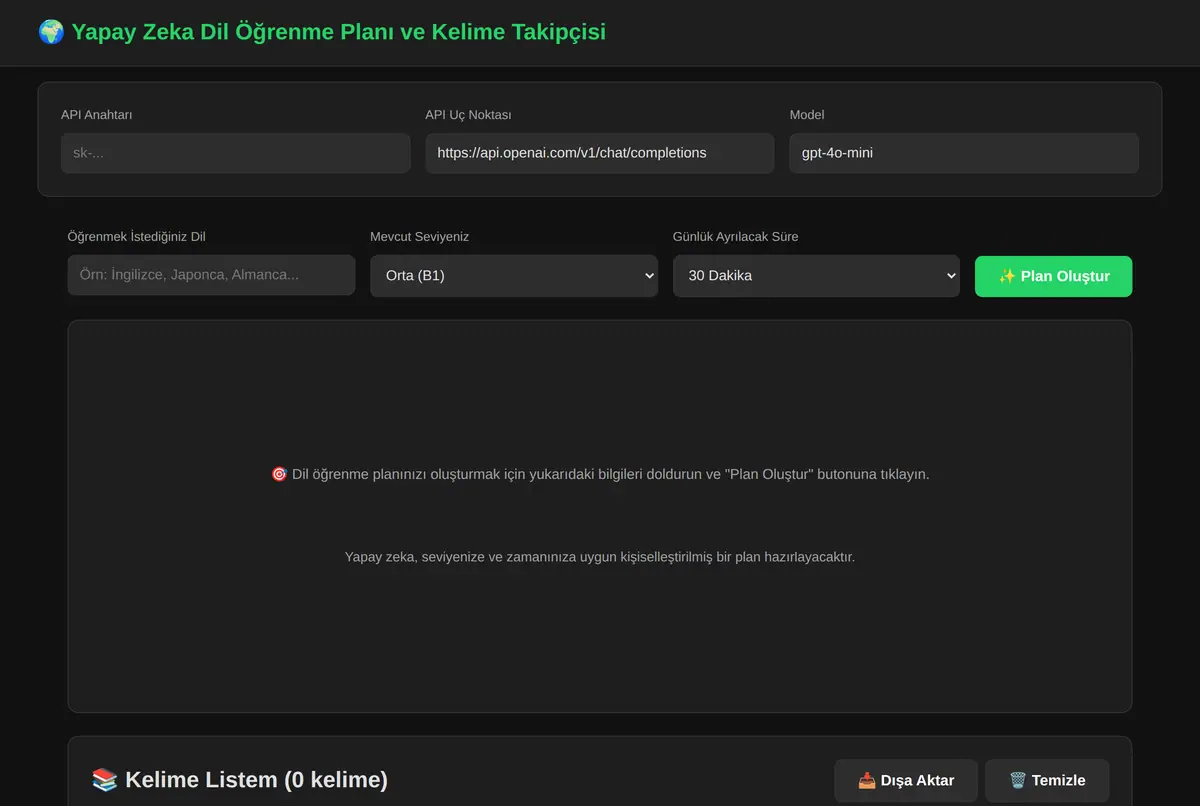Viewport: 1200px width, 806px height.
Task: Click the target icon in placeholder message
Action: [279, 474]
